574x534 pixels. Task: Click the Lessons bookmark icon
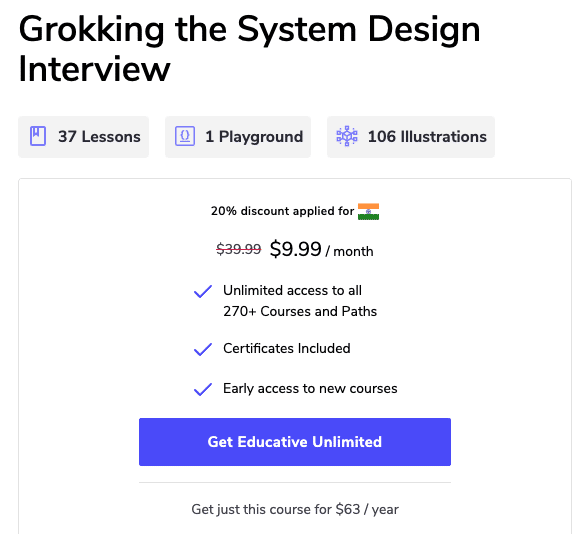[38, 136]
